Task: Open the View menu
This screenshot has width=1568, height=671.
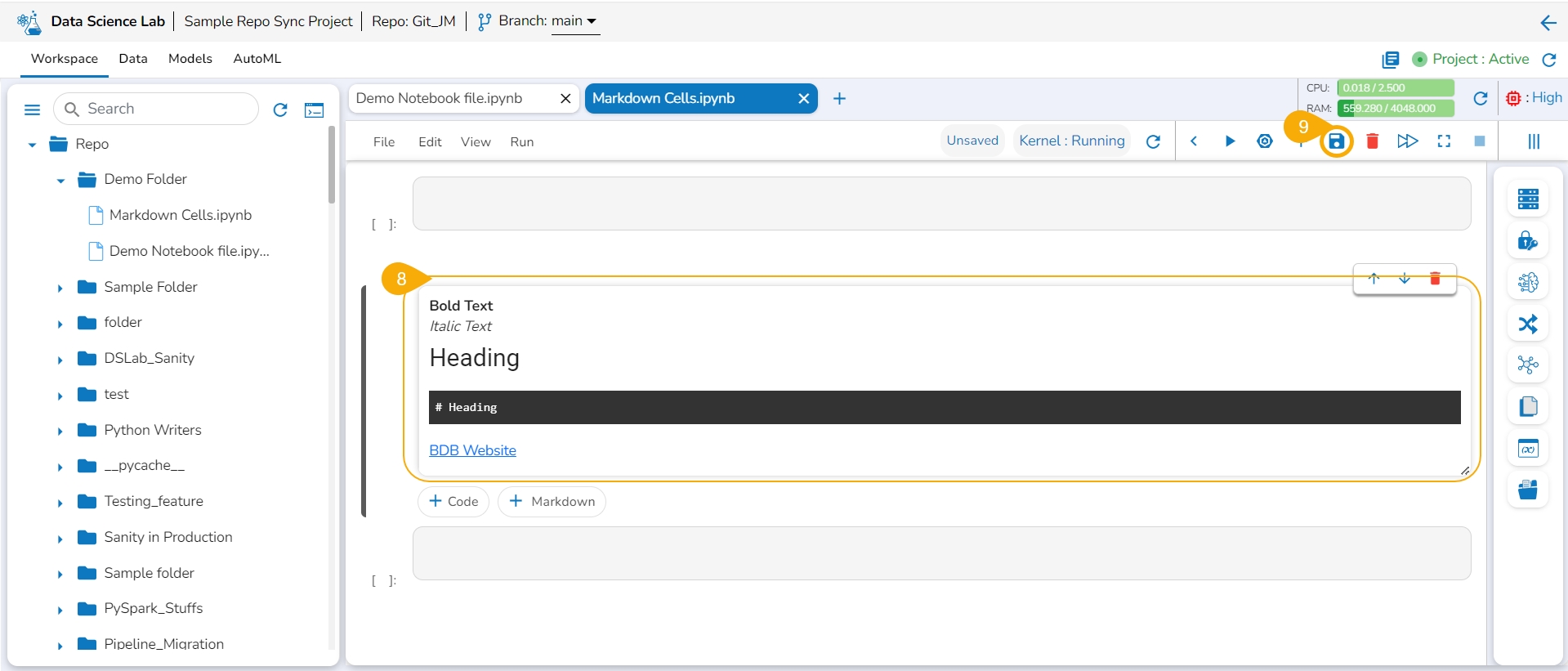Action: click(476, 142)
